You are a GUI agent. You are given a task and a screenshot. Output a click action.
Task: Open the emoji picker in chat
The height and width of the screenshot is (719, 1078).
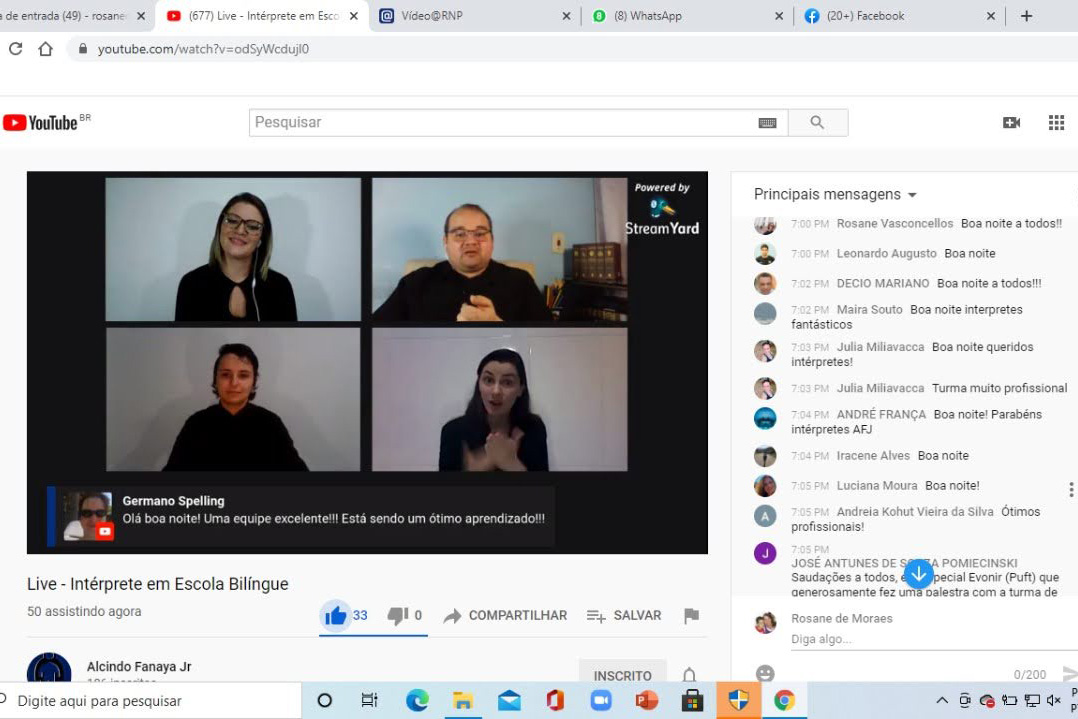pos(765,673)
